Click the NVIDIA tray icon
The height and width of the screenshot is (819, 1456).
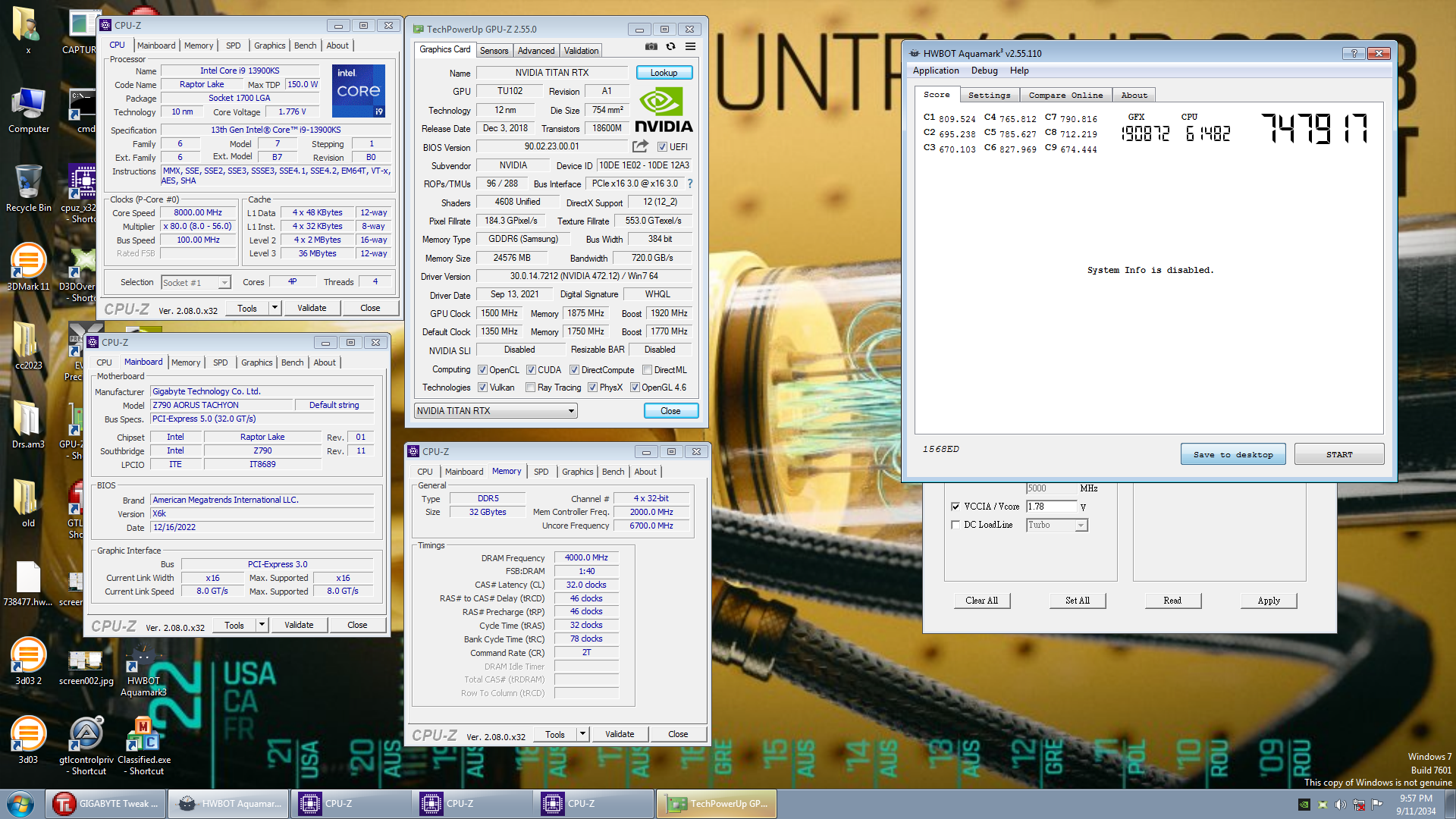(x=1304, y=805)
